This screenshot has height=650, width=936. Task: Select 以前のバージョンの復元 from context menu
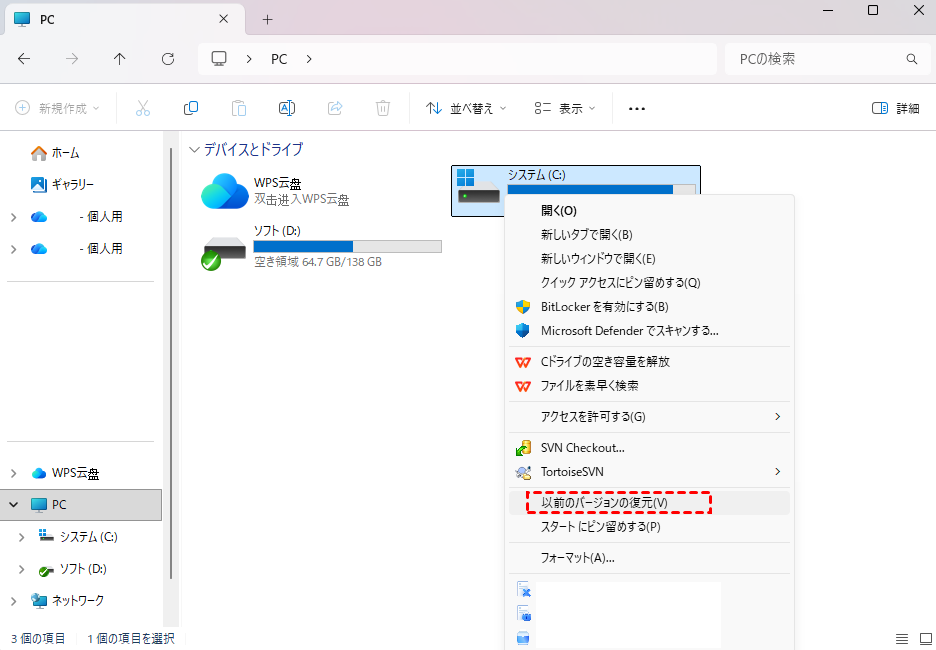(x=603, y=502)
